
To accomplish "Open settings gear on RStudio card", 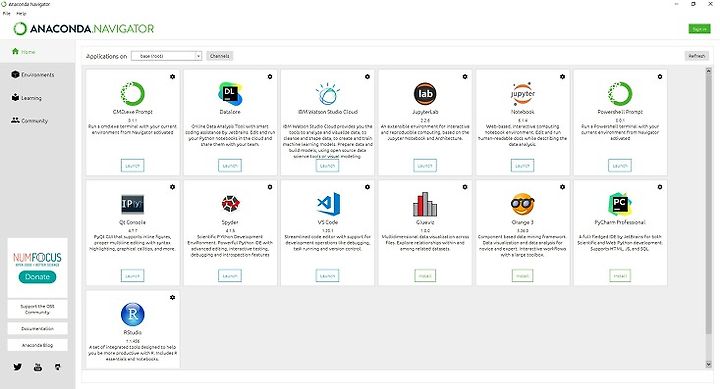I will pyautogui.click(x=172, y=297).
